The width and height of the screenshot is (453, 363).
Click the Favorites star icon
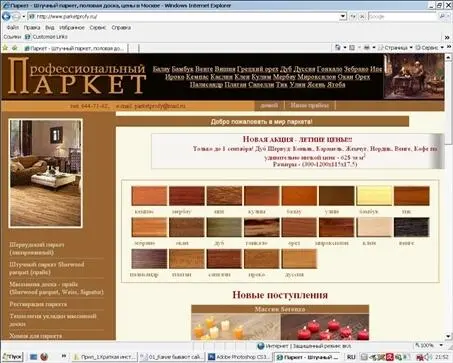(x=5, y=48)
